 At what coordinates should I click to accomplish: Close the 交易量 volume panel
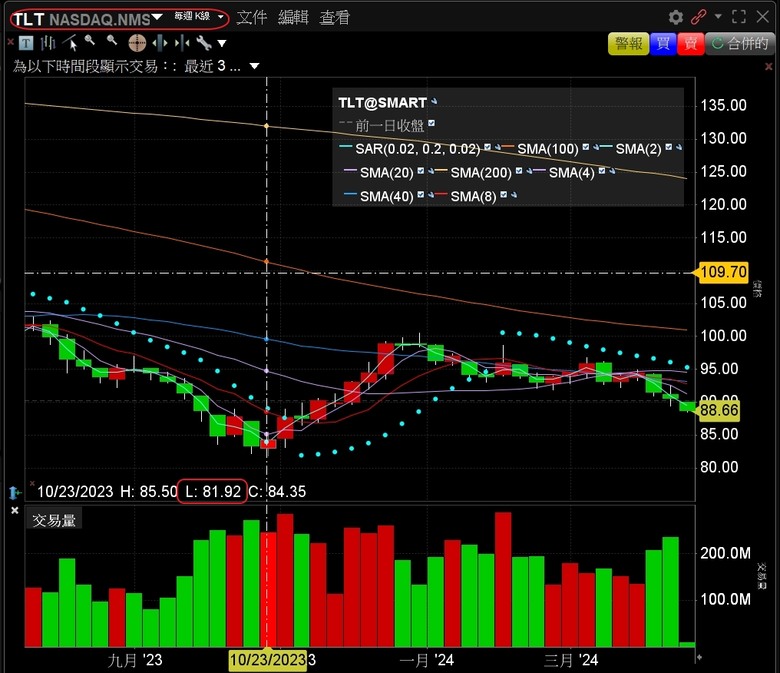click(15, 510)
